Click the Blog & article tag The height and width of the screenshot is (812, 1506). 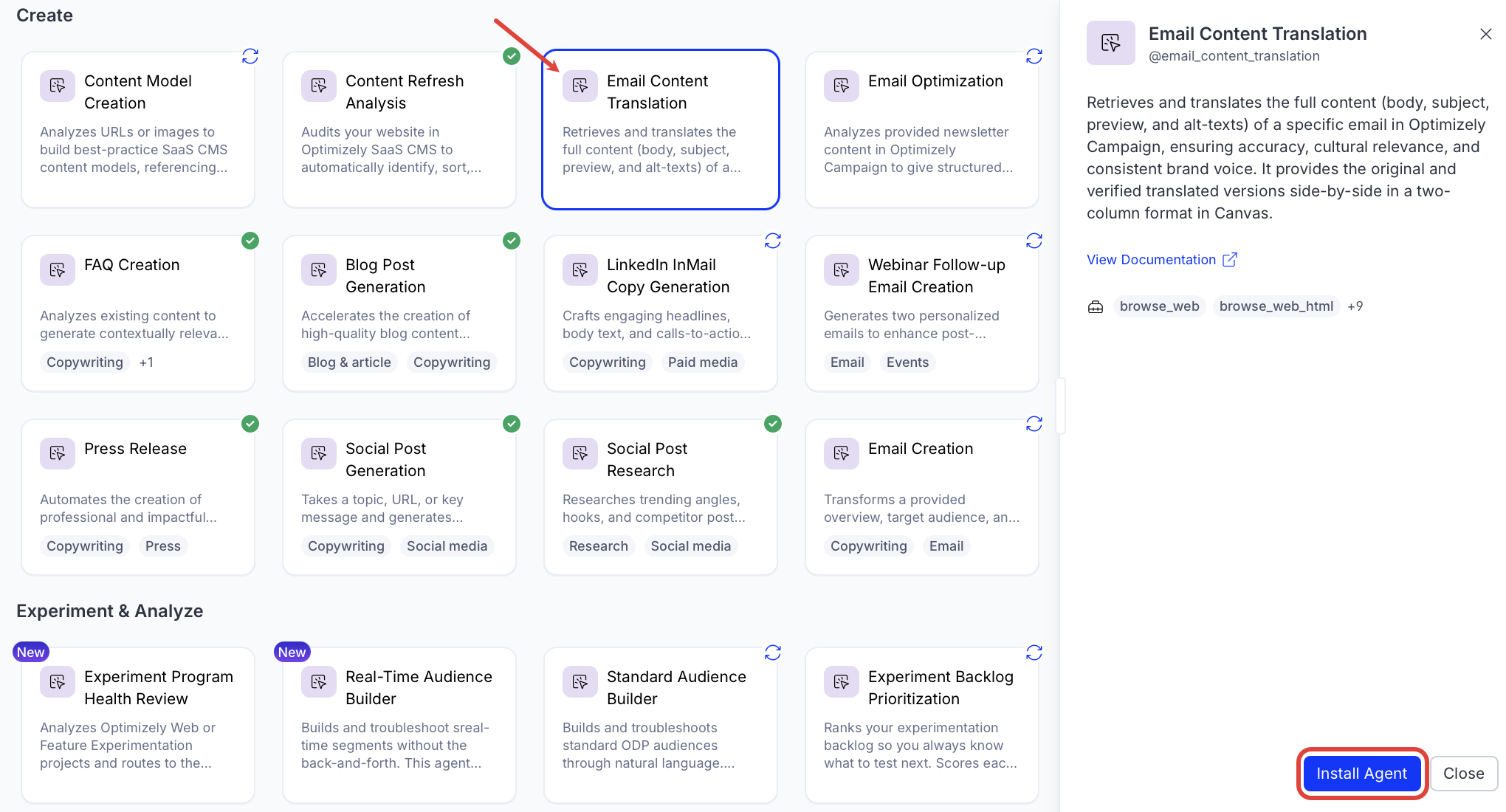pos(349,362)
